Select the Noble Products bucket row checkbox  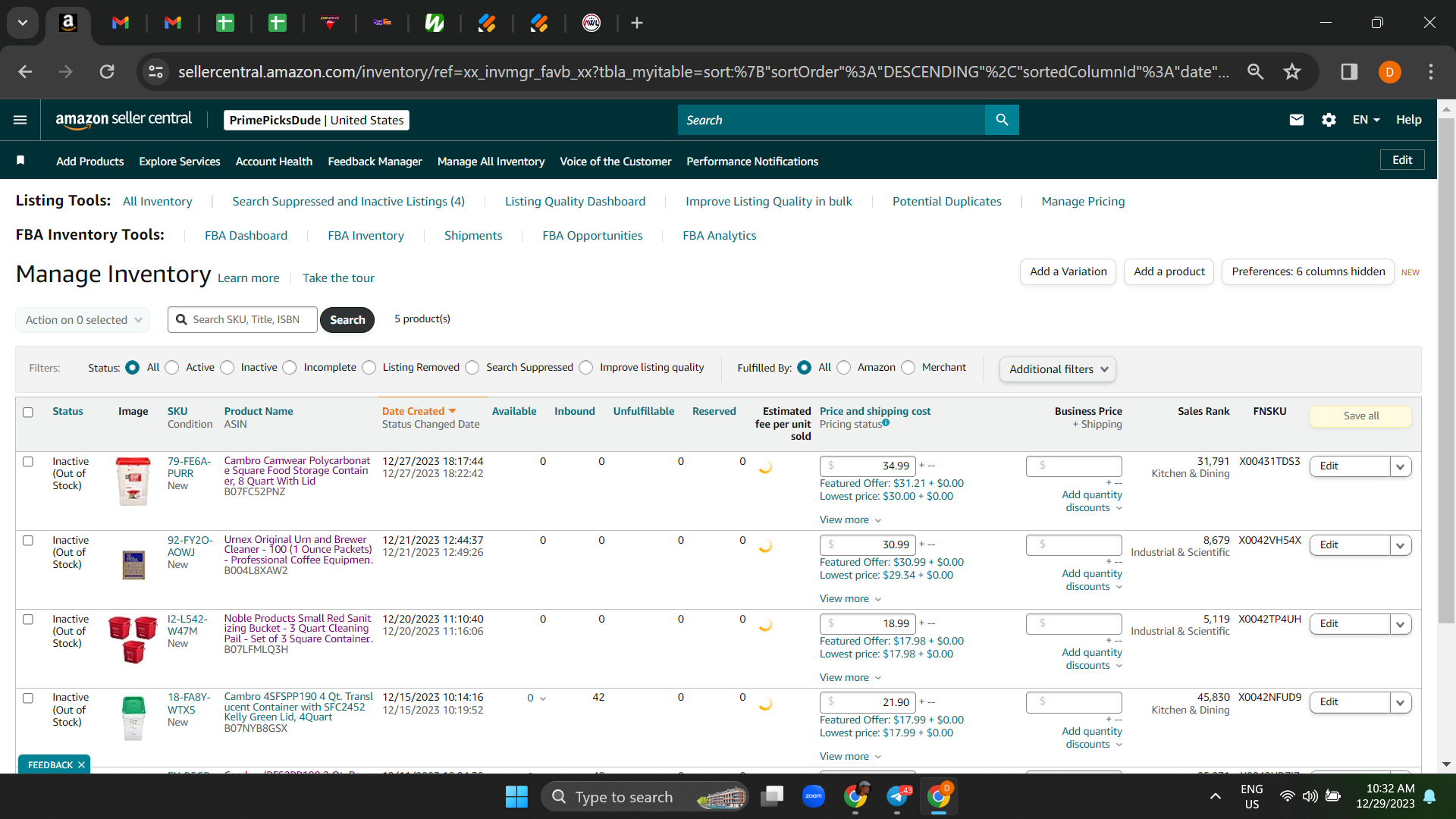click(28, 620)
